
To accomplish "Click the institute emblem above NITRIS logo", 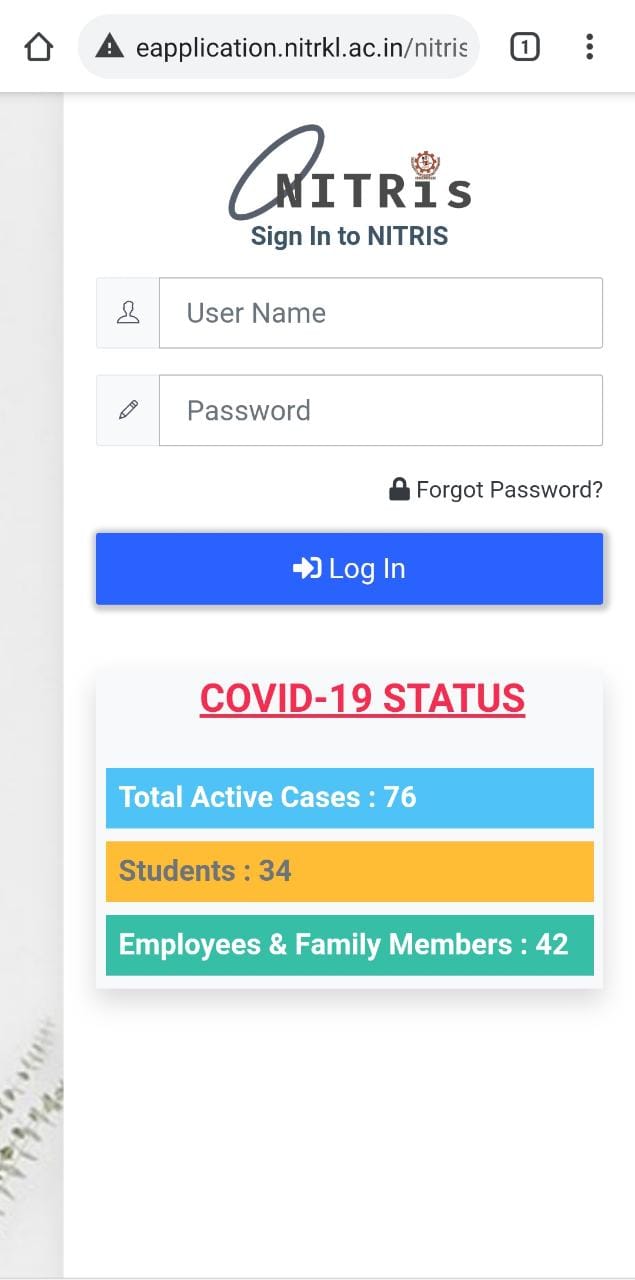I will tap(426, 165).
